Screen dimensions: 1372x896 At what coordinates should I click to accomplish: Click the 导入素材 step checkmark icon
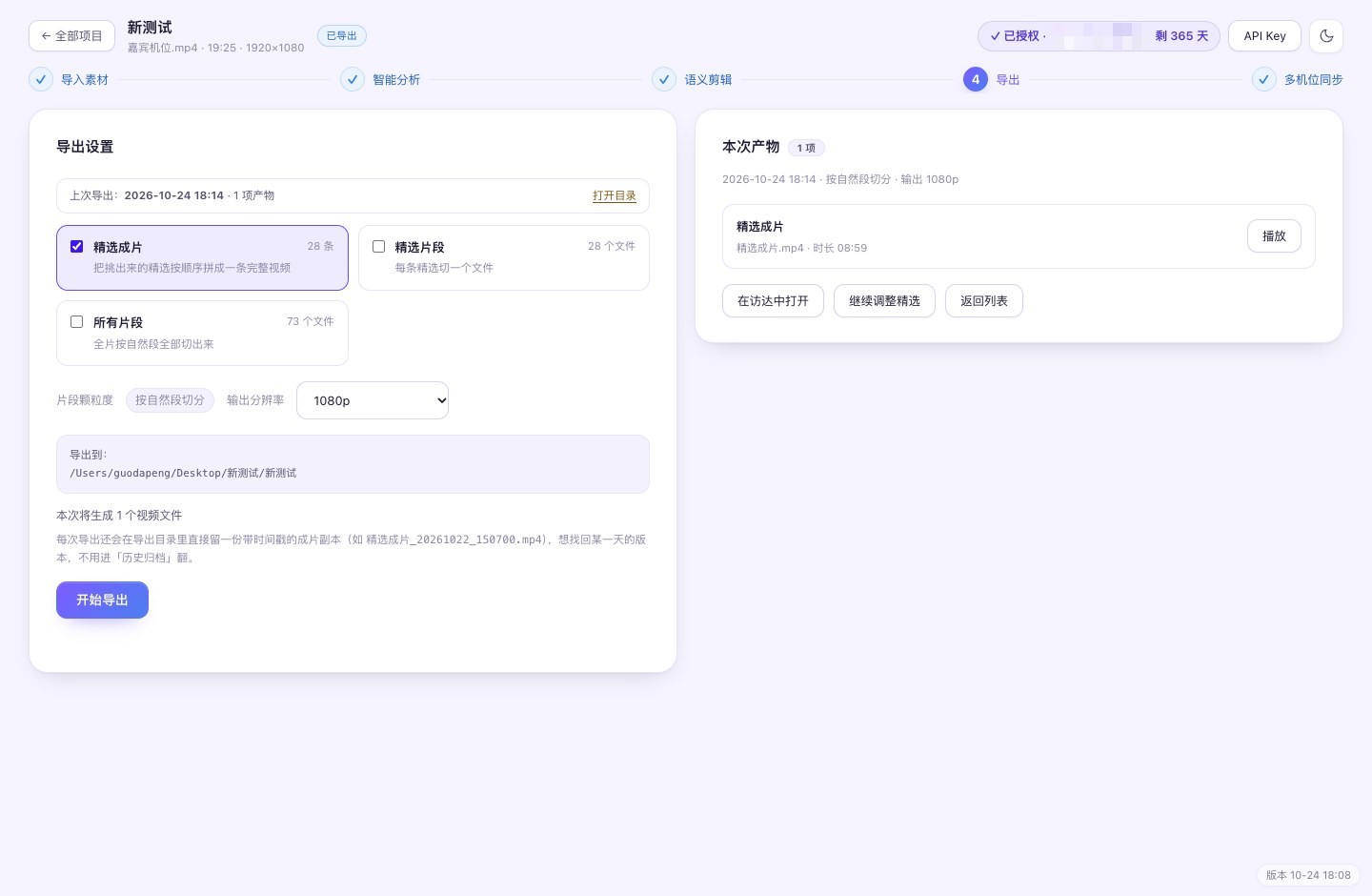[x=41, y=80]
